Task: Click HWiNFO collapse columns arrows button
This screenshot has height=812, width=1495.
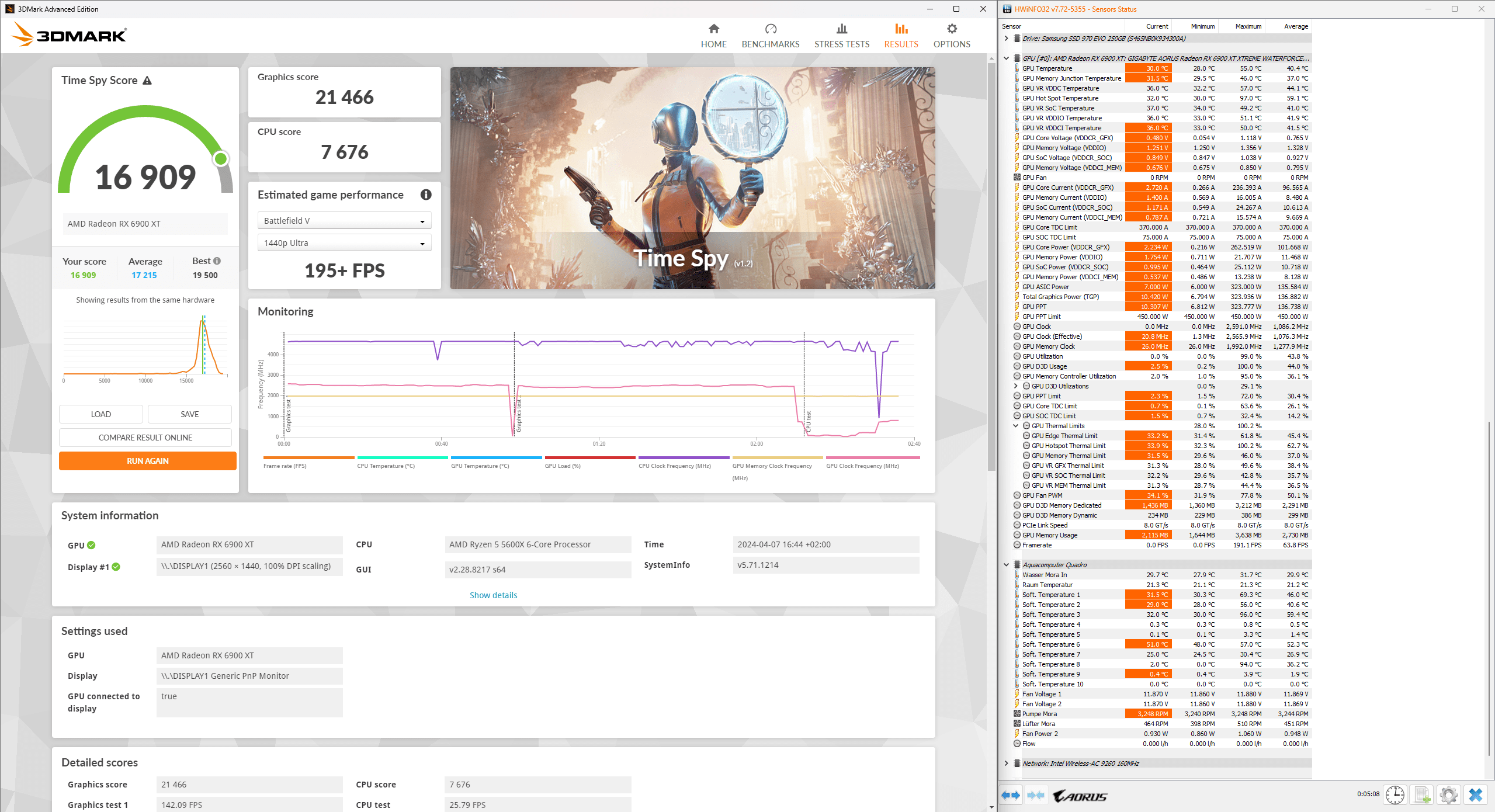Action: point(1036,795)
